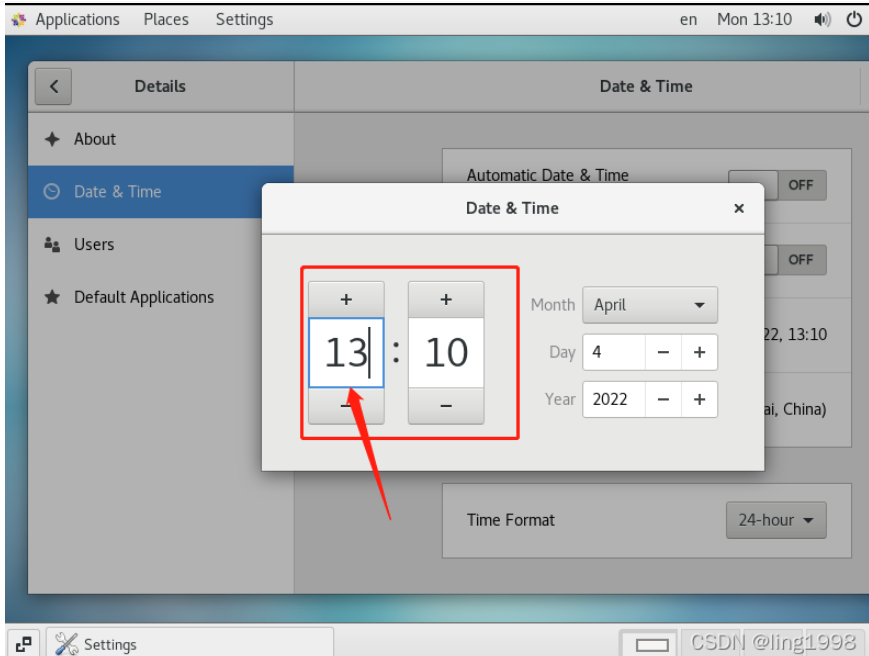Viewport: 869px width, 656px height.
Task: Click the About sparkle icon
Action: tap(52, 139)
